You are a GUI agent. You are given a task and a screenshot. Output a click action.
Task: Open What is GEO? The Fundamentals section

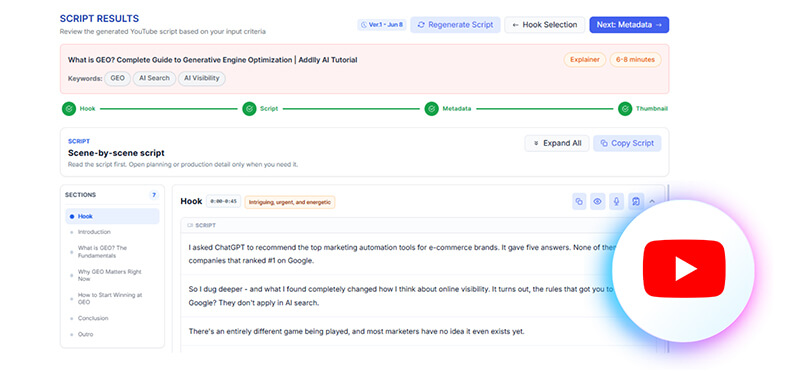click(x=102, y=252)
